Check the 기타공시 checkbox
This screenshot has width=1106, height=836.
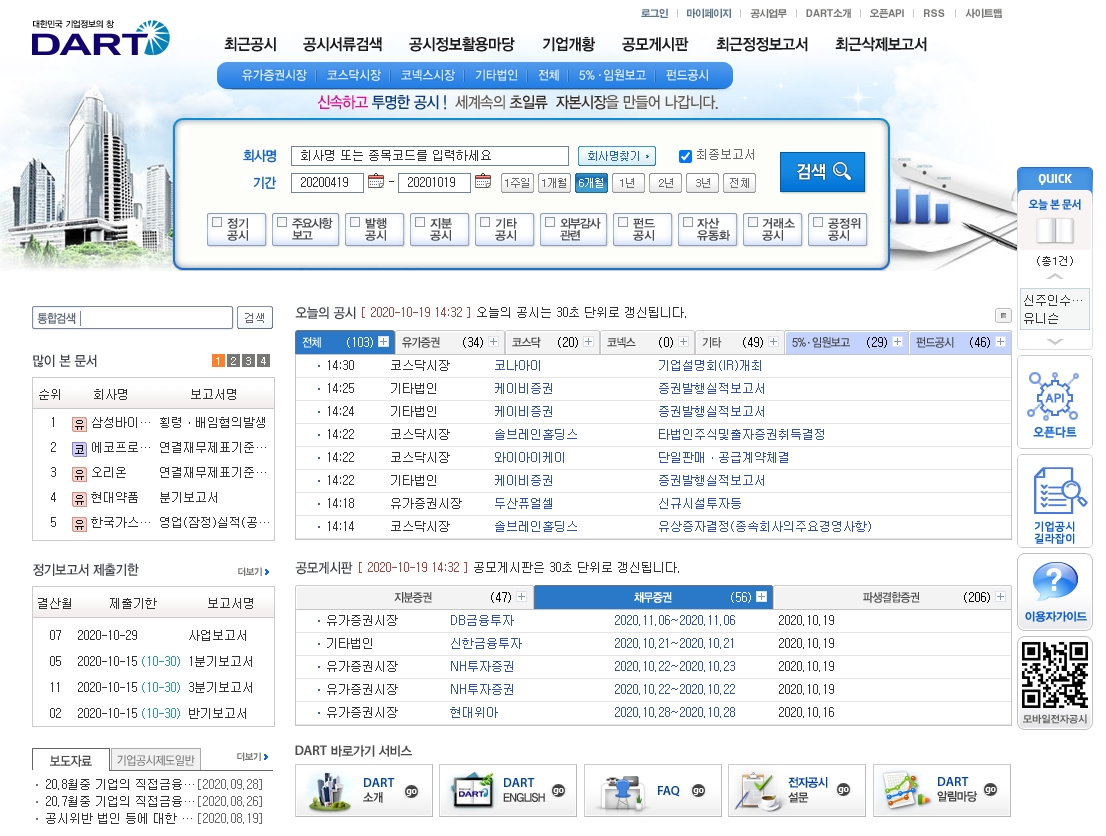[485, 222]
